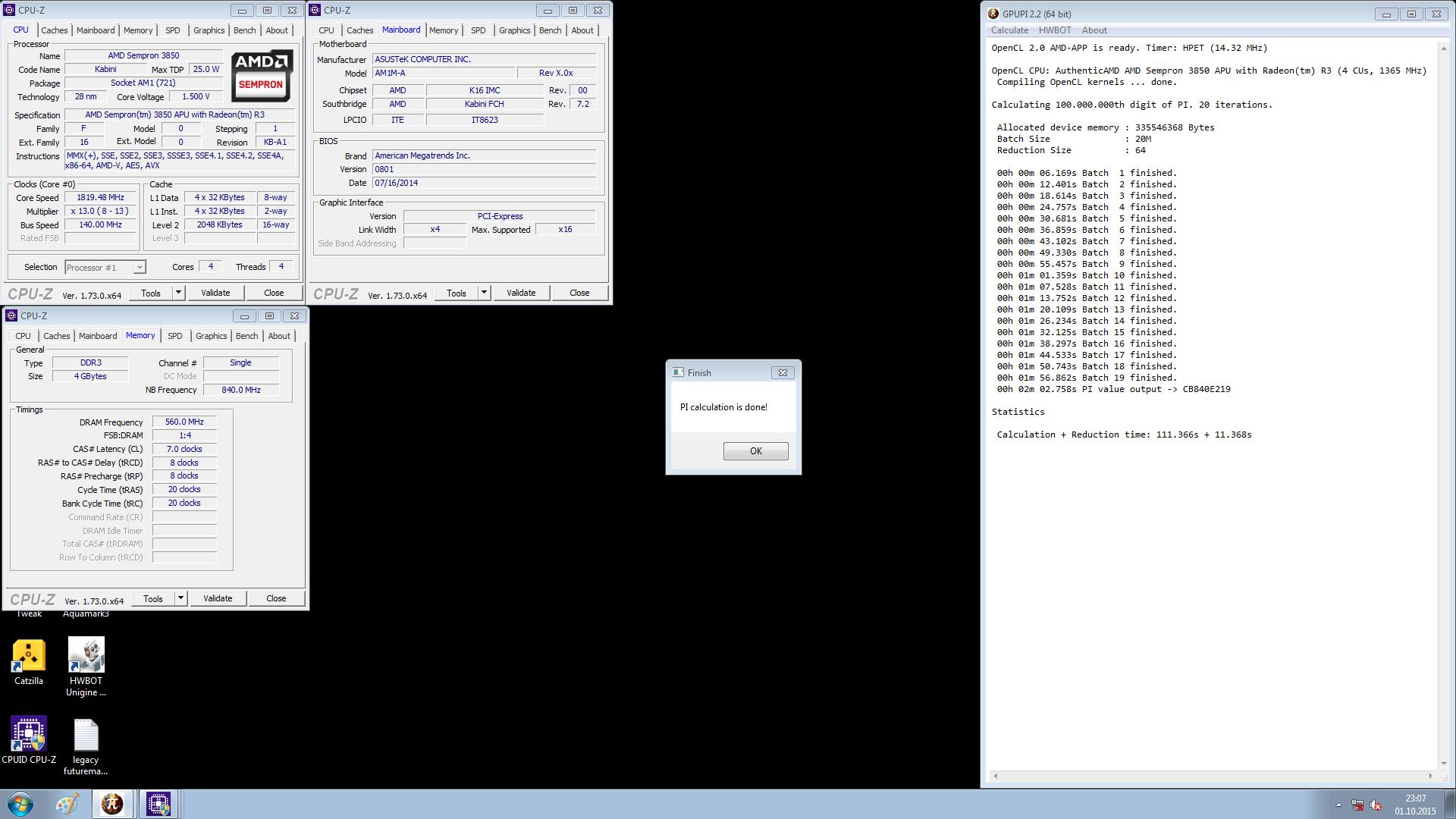The image size is (1456, 819).
Task: Click Close button in Memory window
Action: [276, 598]
